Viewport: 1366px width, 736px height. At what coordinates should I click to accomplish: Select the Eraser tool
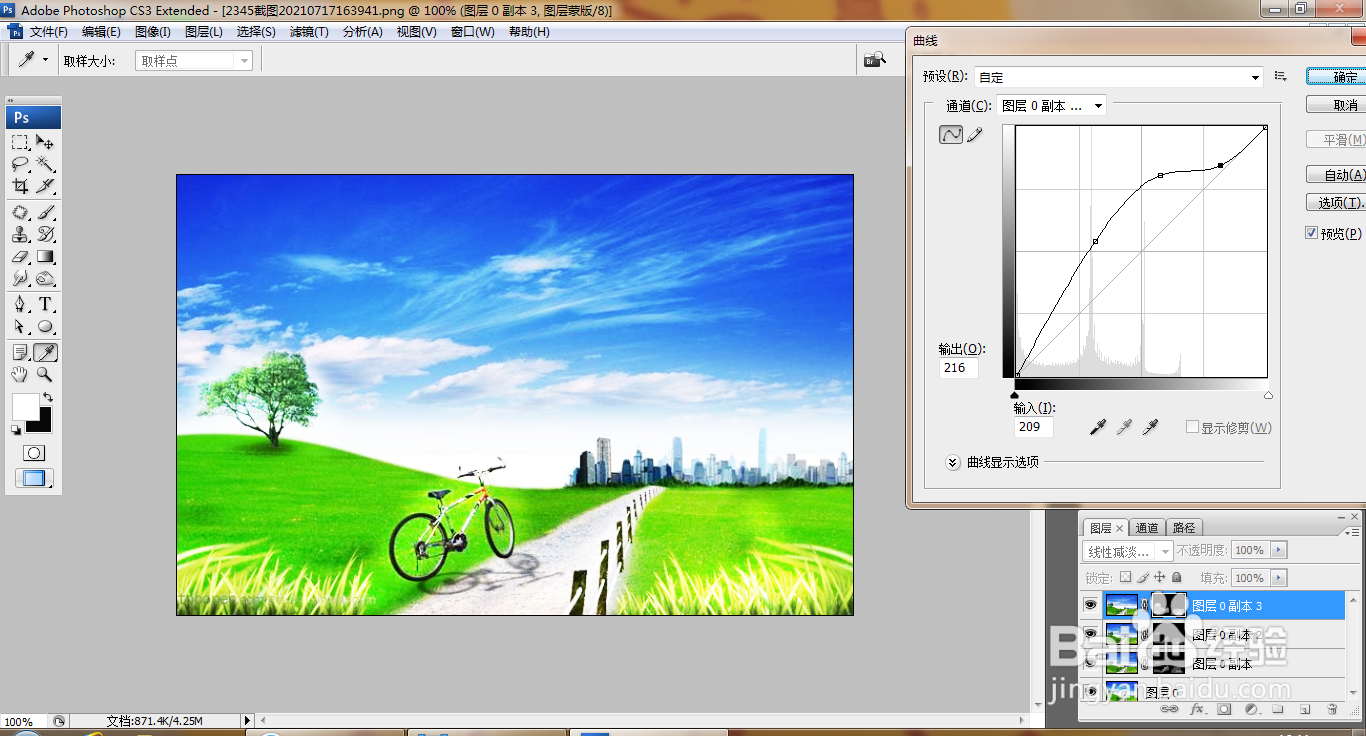point(20,256)
